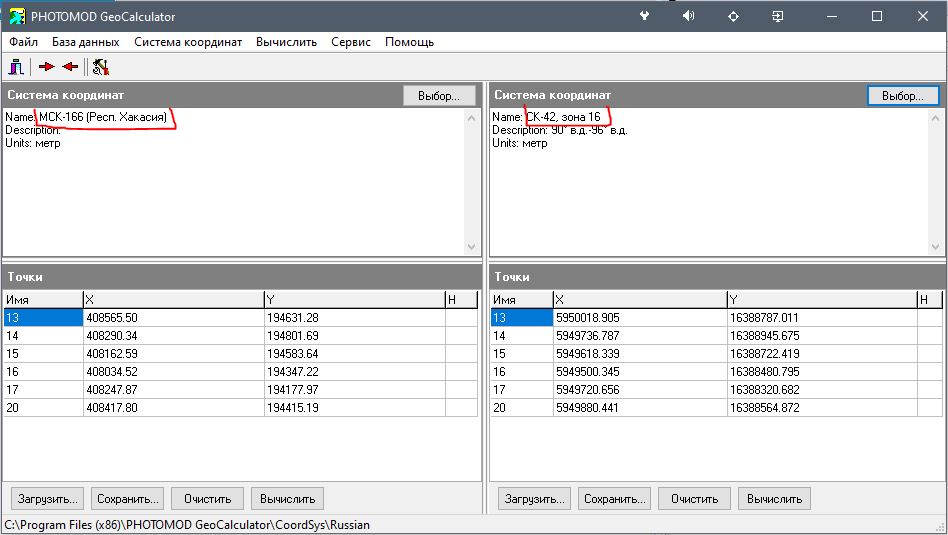Click the speaker sound icon in title bar
Screen dimensions: 948x535
(689, 16)
